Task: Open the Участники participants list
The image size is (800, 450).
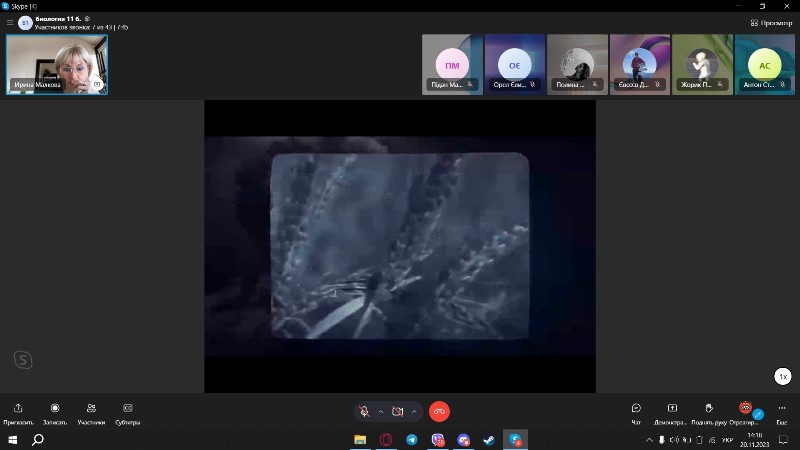Action: coord(91,413)
